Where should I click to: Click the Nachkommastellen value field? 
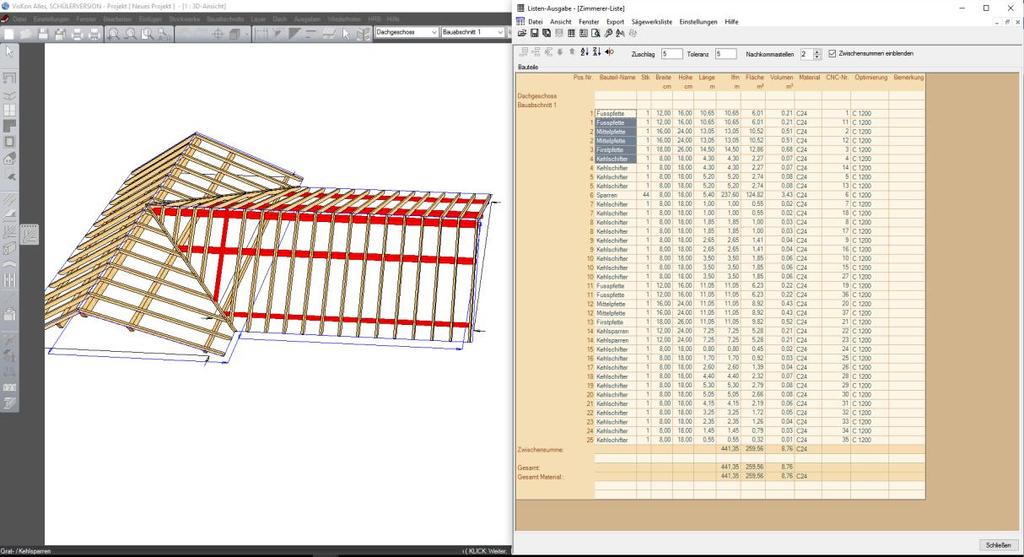807,54
